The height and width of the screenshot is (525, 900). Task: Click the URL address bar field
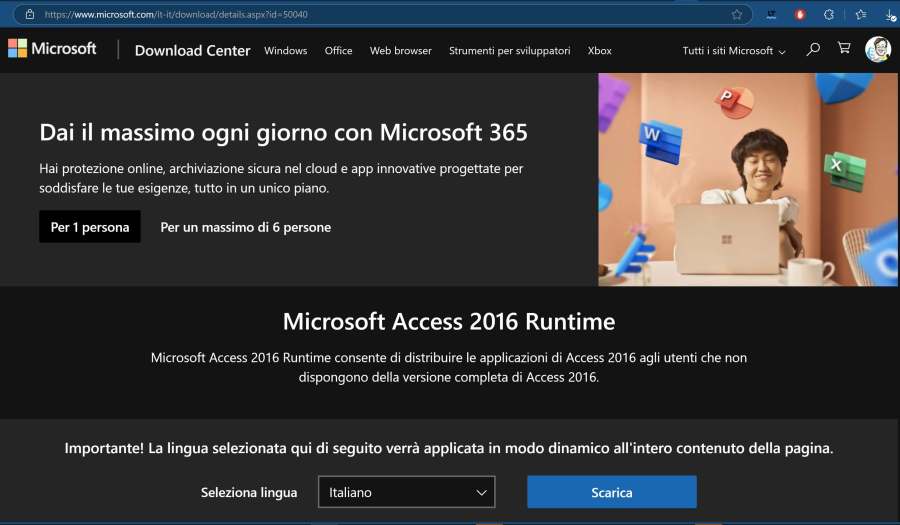(380, 14)
